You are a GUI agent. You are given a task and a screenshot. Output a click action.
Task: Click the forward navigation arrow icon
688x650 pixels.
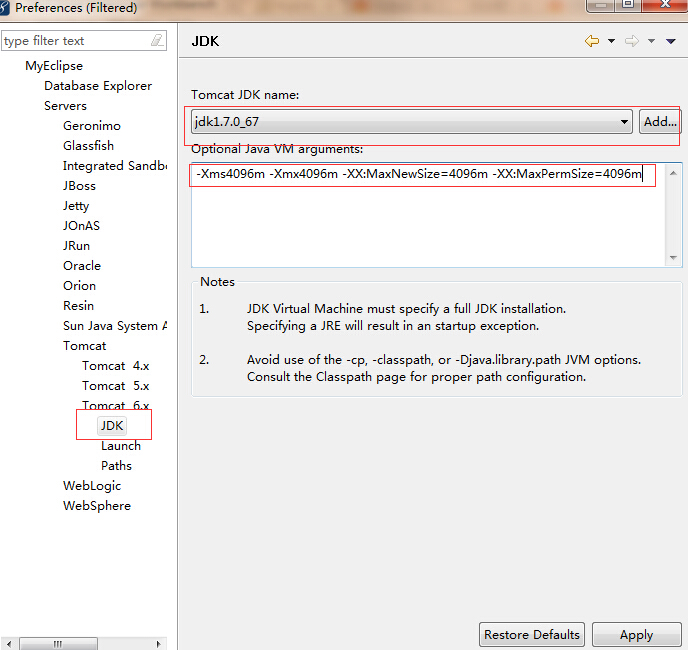point(632,41)
